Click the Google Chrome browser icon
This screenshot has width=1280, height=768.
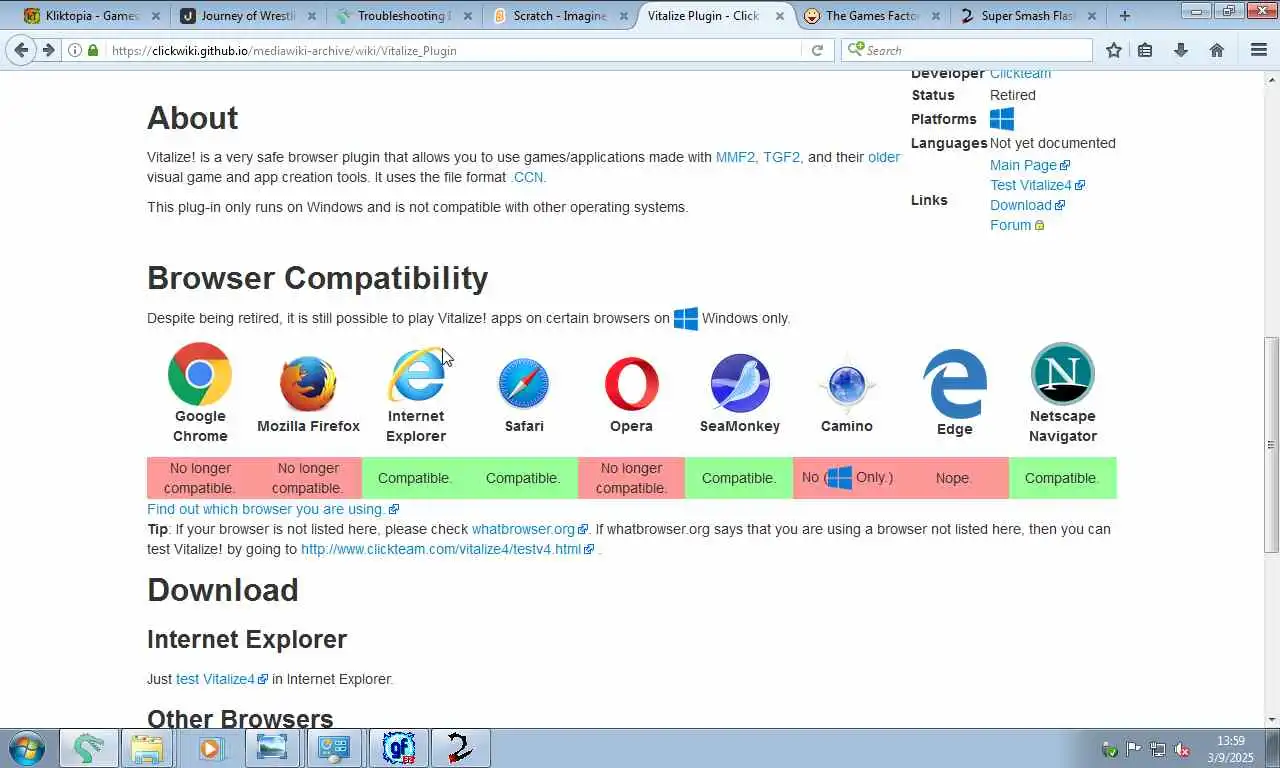[x=200, y=374]
